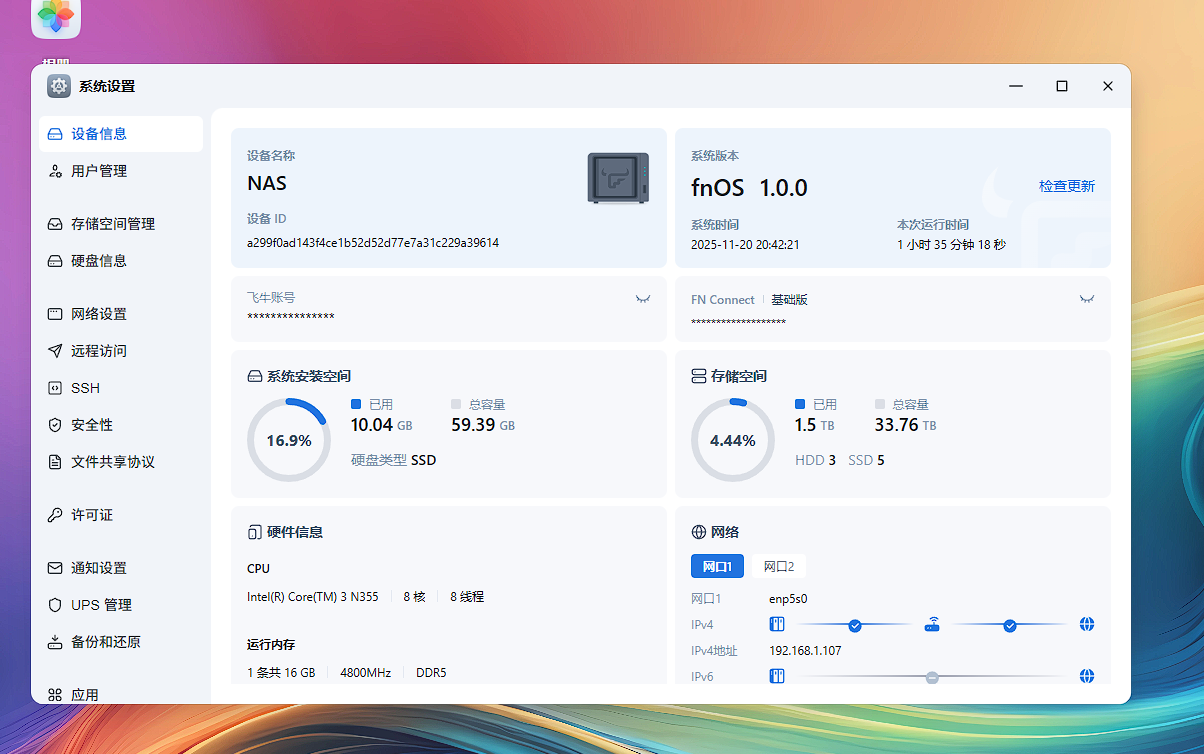The width and height of the screenshot is (1204, 754).
Task: Open 许可证 license page
Action: [x=91, y=515]
